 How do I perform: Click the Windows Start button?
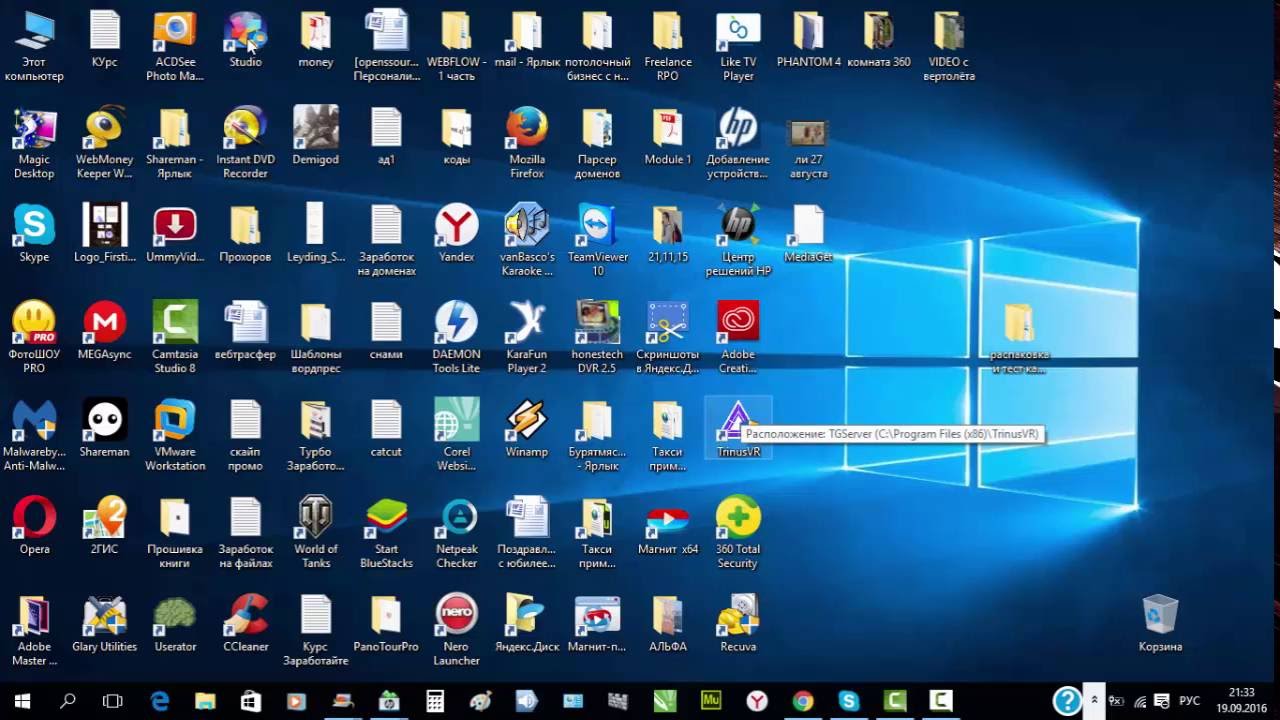[x=22, y=701]
